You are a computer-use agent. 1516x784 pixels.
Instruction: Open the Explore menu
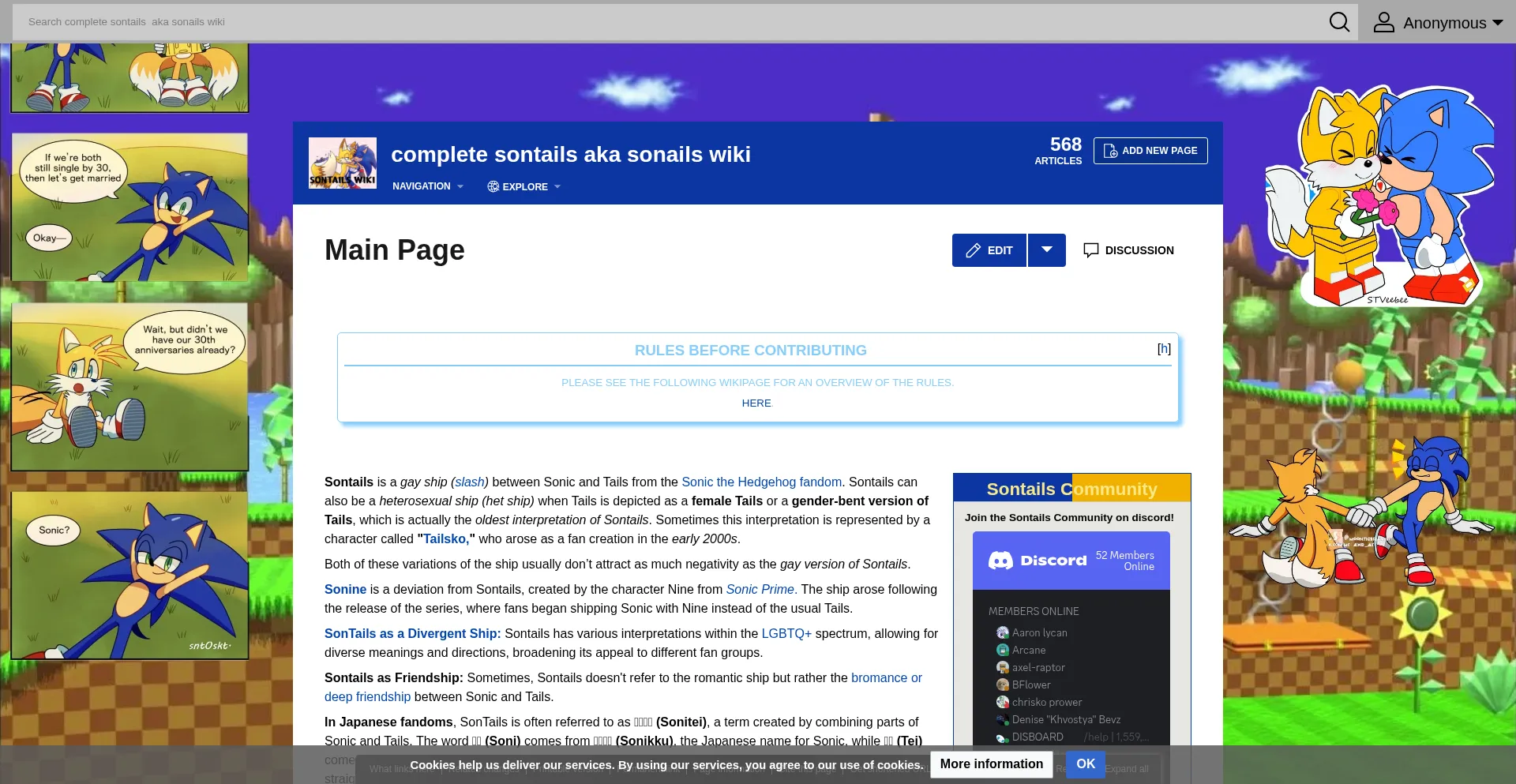(525, 187)
